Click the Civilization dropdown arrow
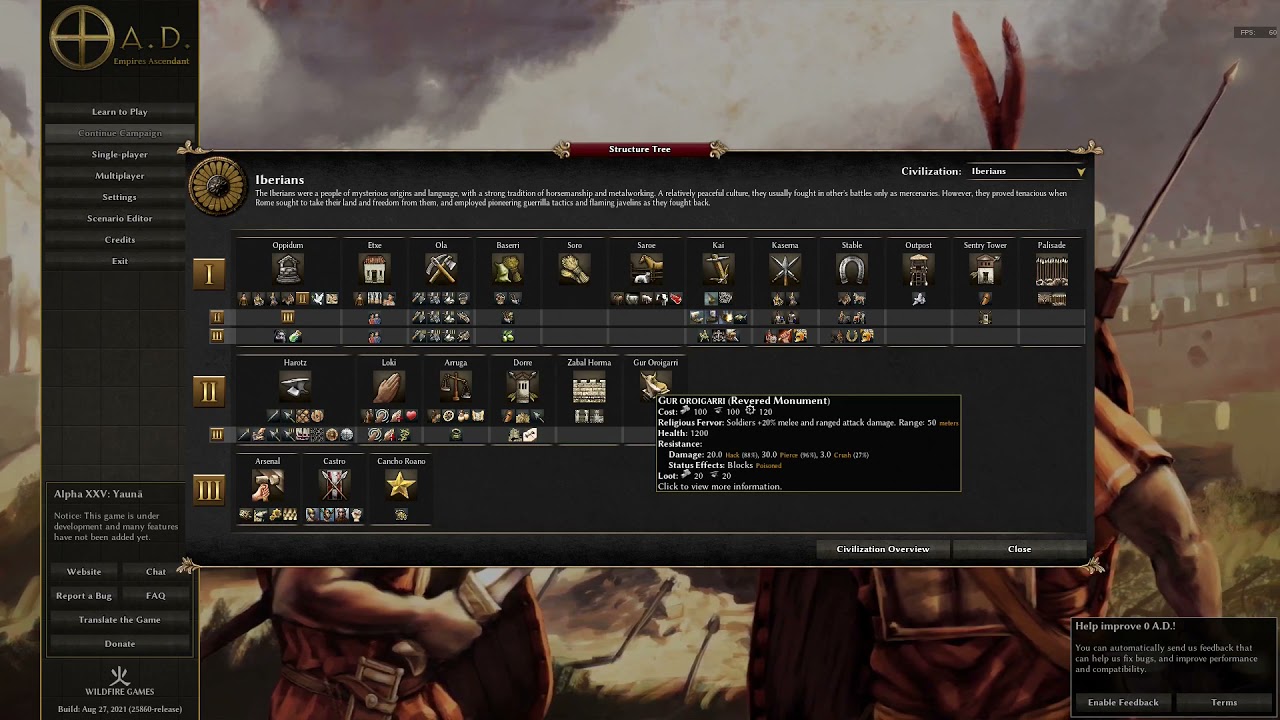This screenshot has width=1280, height=720. click(x=1080, y=172)
